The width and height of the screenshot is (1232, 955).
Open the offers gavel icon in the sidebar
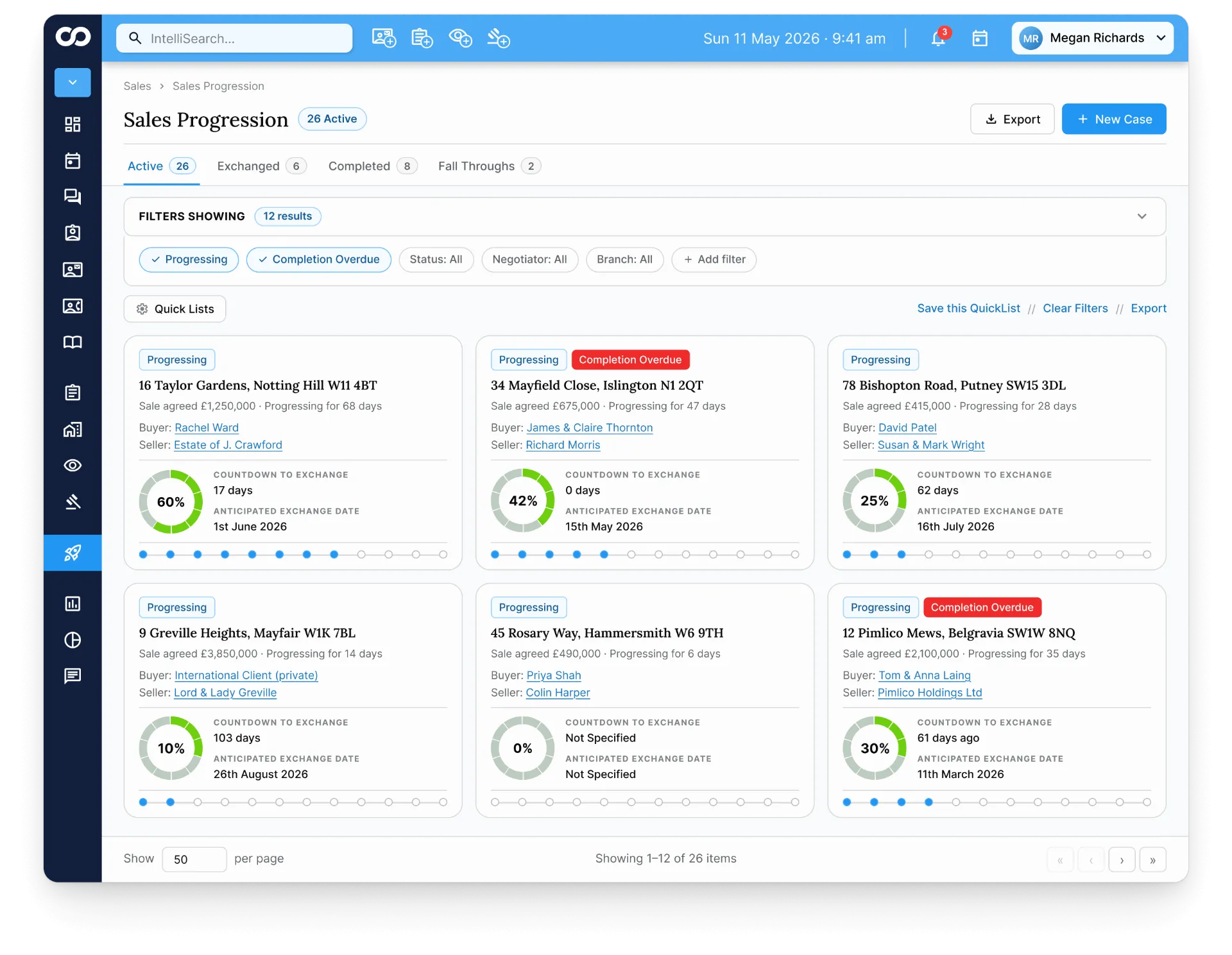coord(73,502)
